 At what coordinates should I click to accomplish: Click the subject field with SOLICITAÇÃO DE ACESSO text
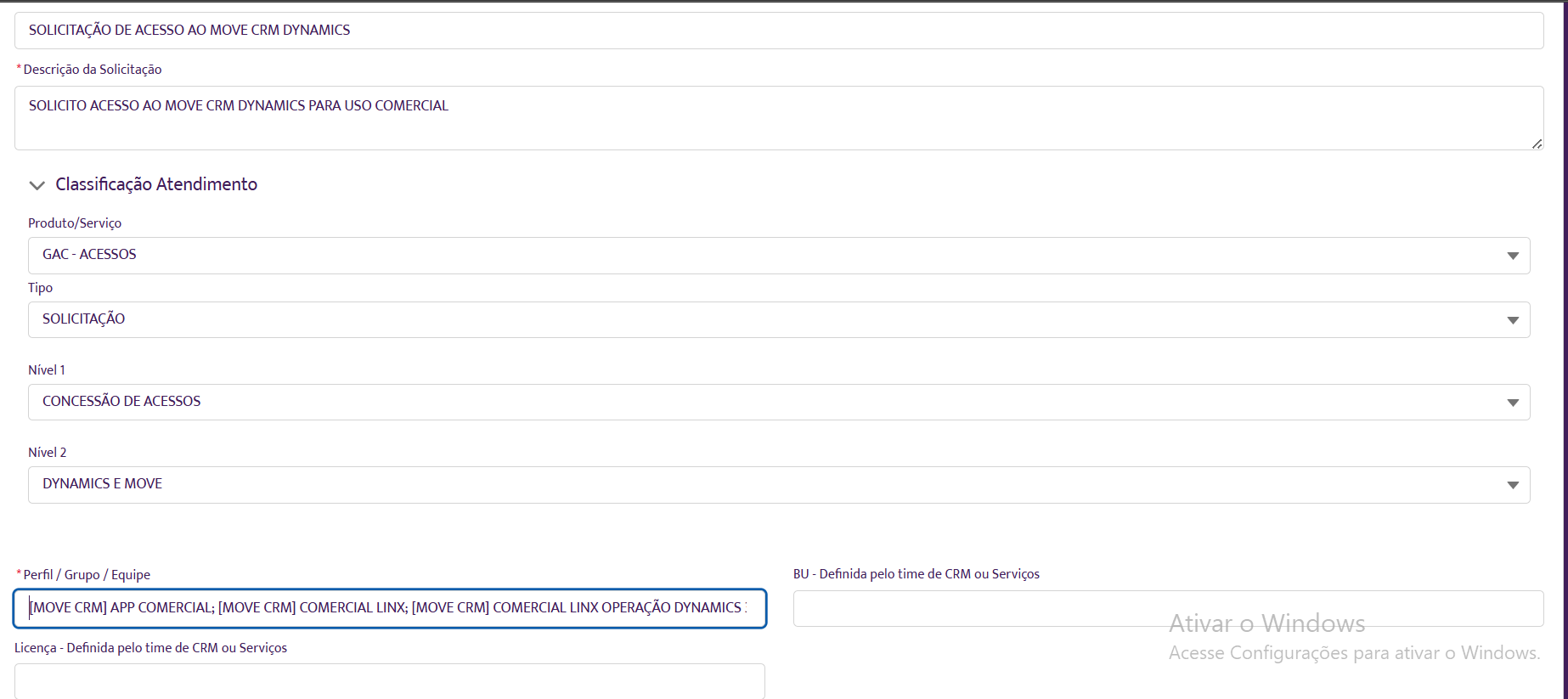coord(779,31)
